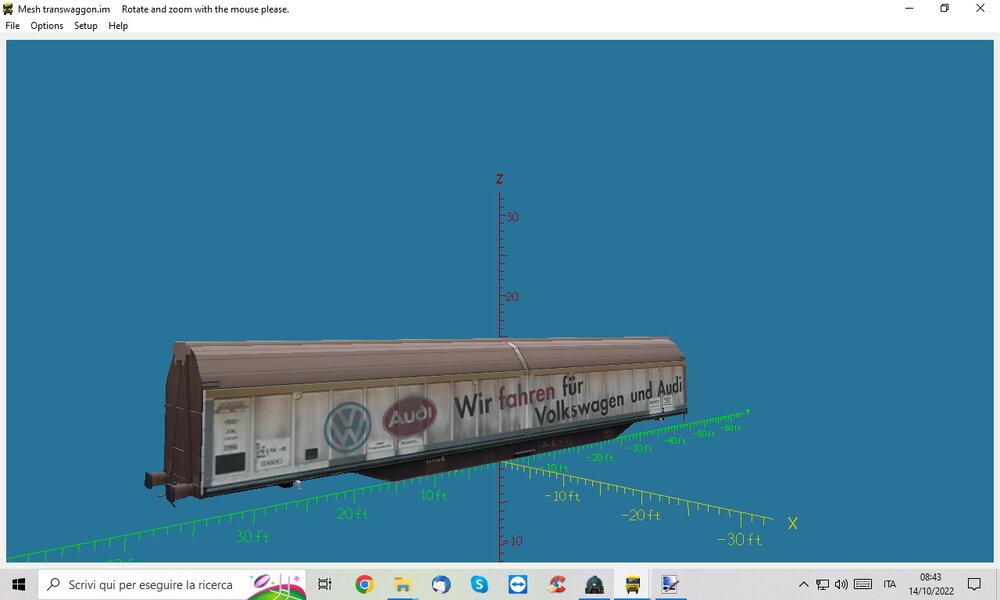Change the ITA input language
Screen dimensions: 1000x600
point(890,584)
